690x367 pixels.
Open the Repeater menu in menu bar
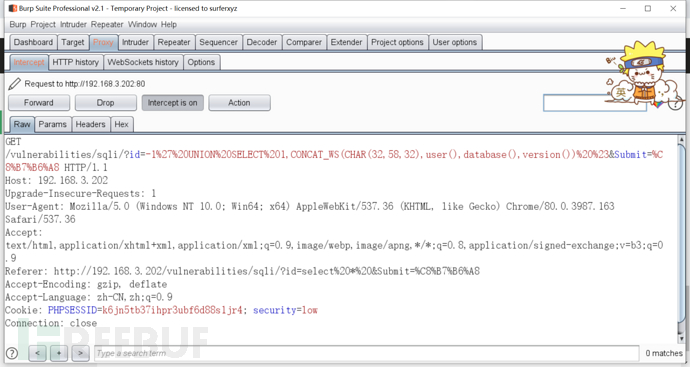coord(107,25)
